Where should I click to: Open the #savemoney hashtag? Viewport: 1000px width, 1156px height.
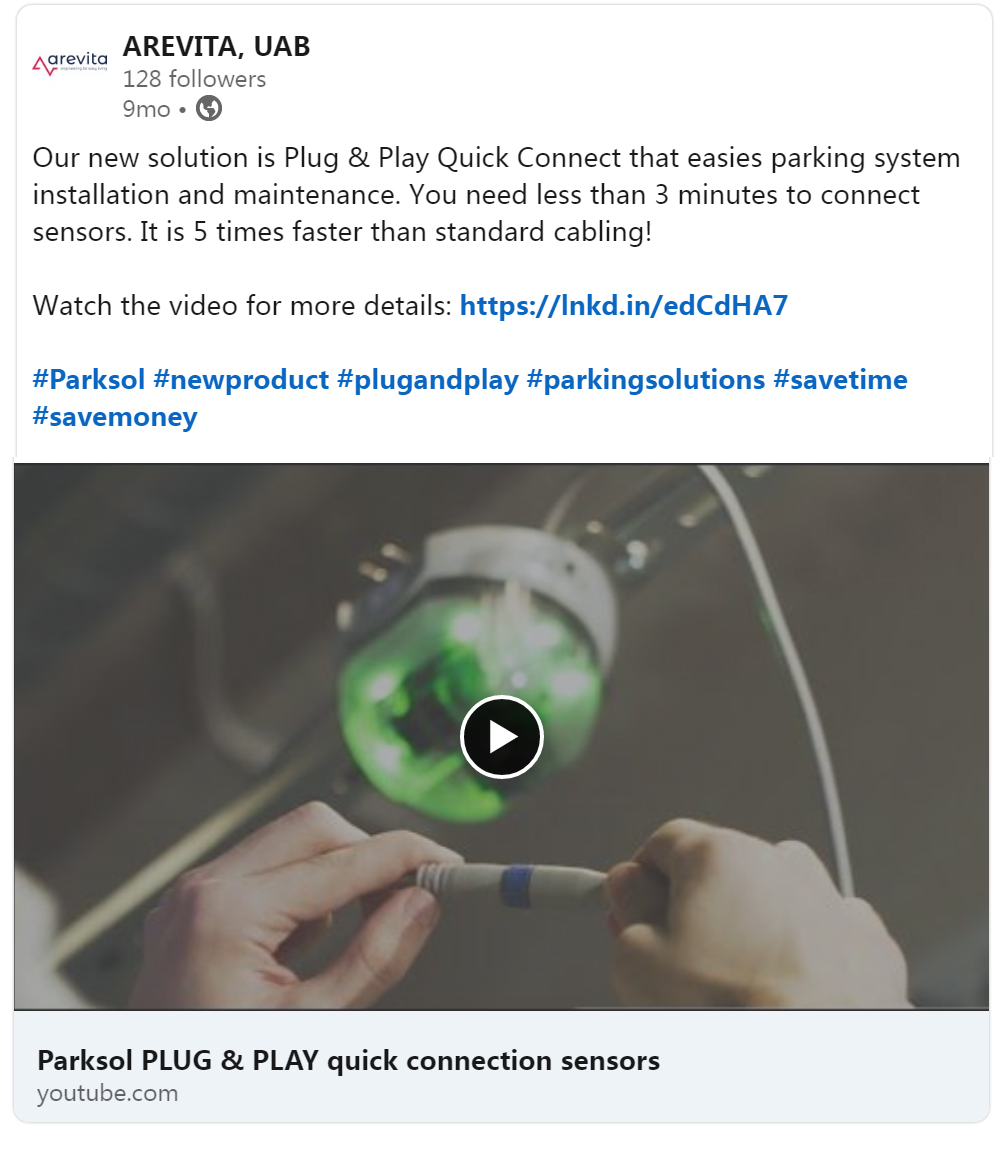(115, 417)
